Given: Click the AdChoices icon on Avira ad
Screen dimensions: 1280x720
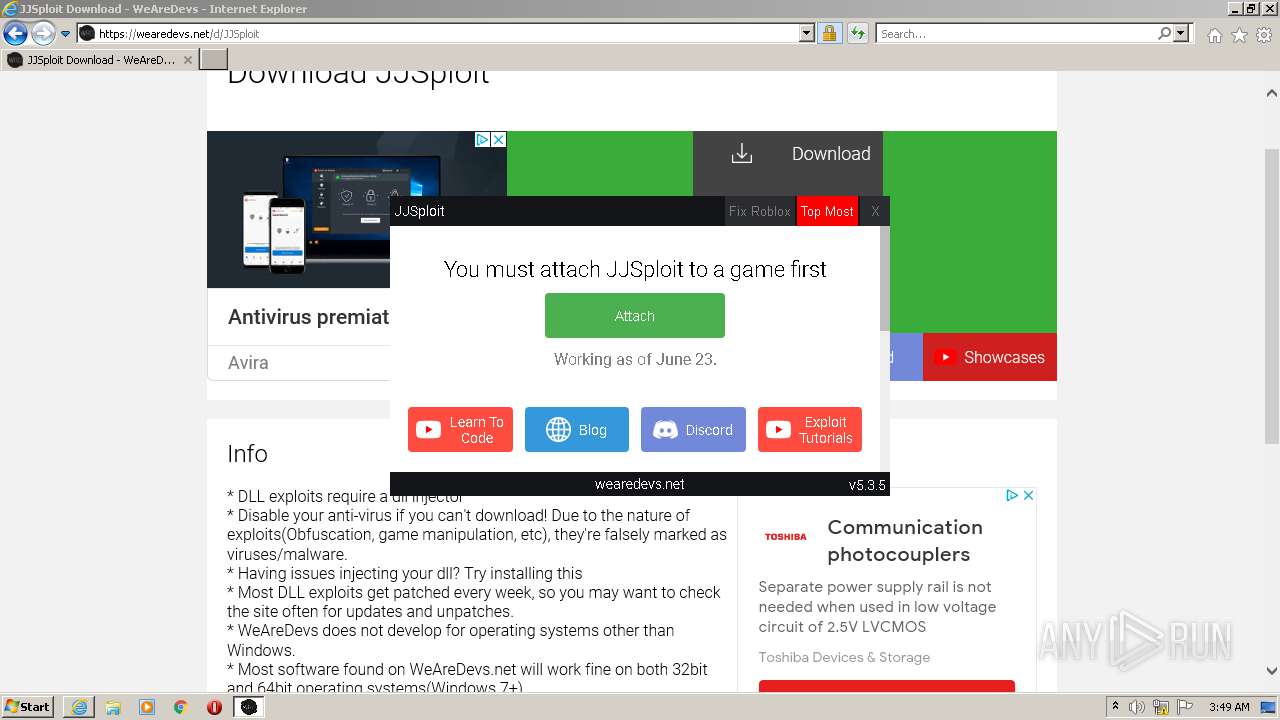Looking at the screenshot, I should pos(481,140).
